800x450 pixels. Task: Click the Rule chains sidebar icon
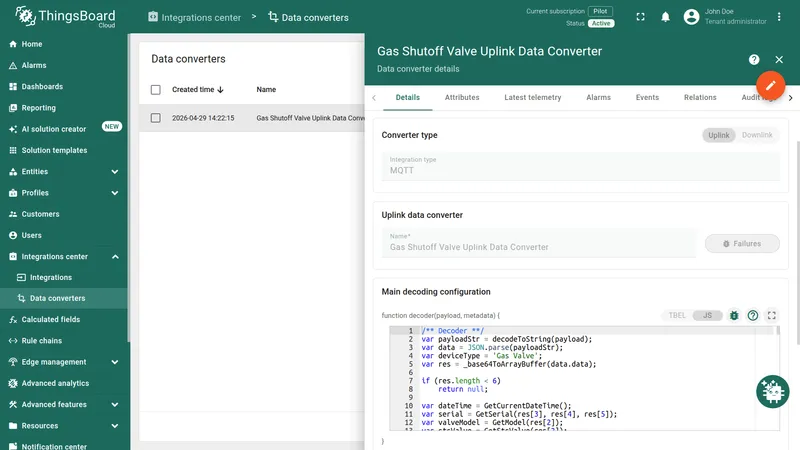point(13,341)
